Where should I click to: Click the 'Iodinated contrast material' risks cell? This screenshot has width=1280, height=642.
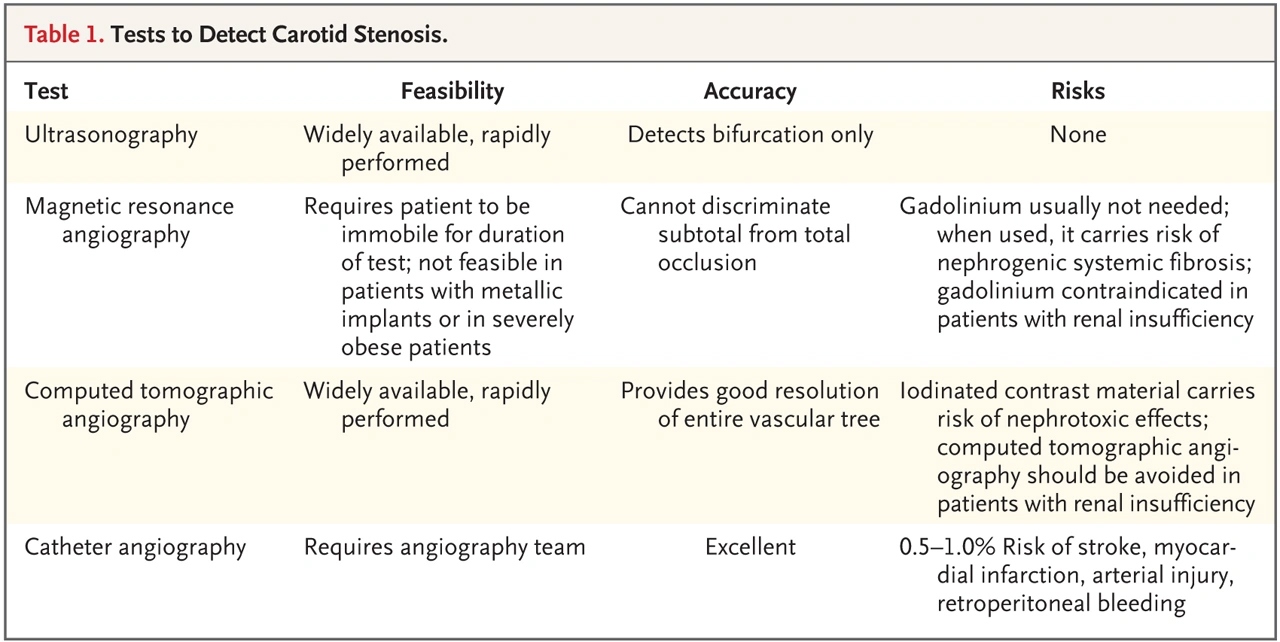(x=1078, y=447)
